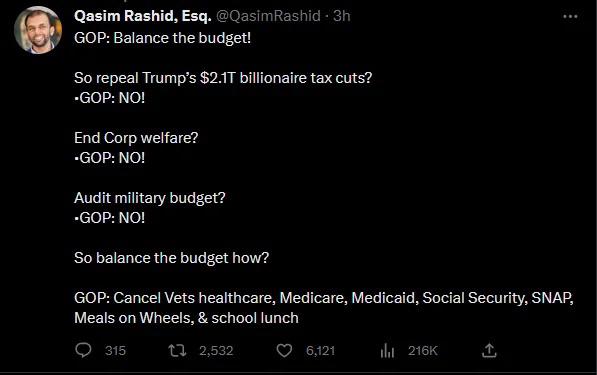
Task: Open the tweet via the 3h timestamp
Action: [342, 16]
